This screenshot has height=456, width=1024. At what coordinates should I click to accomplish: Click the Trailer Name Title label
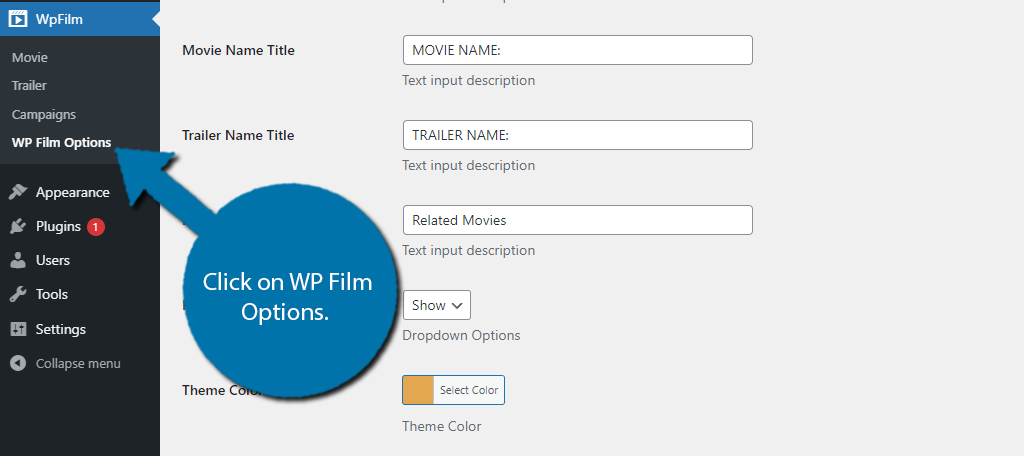(238, 135)
